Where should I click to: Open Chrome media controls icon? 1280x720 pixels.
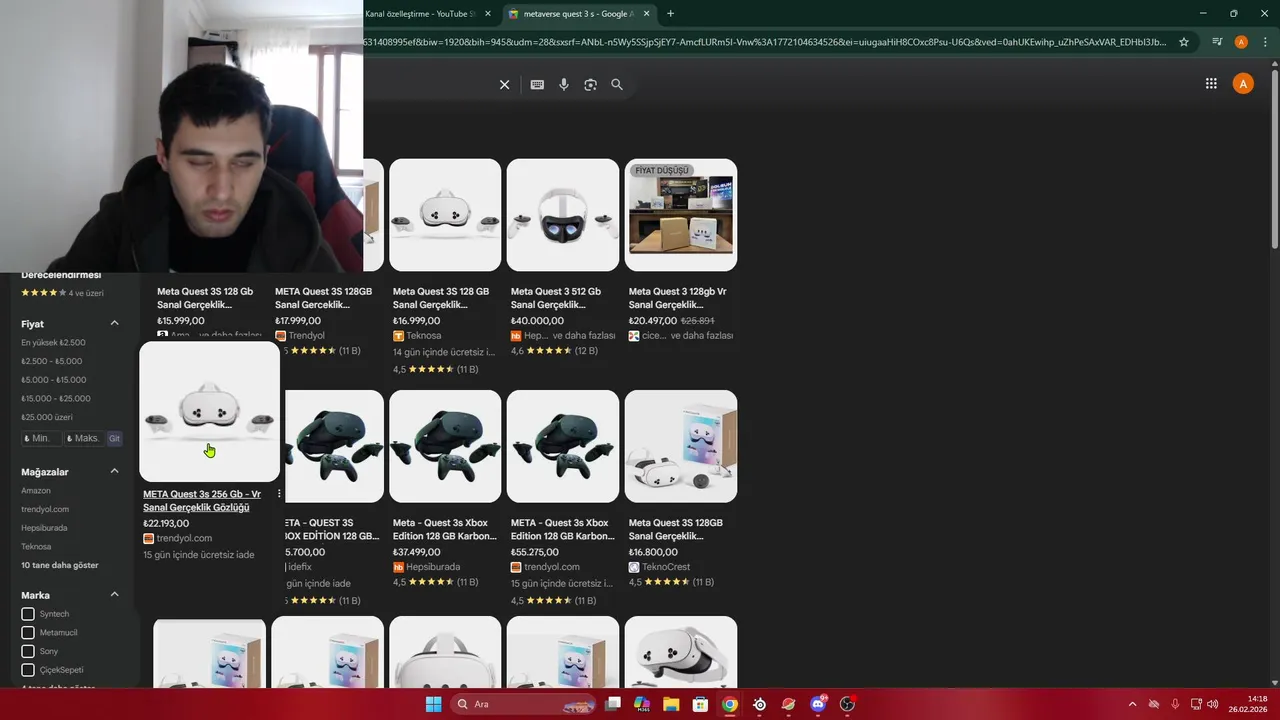[1217, 42]
